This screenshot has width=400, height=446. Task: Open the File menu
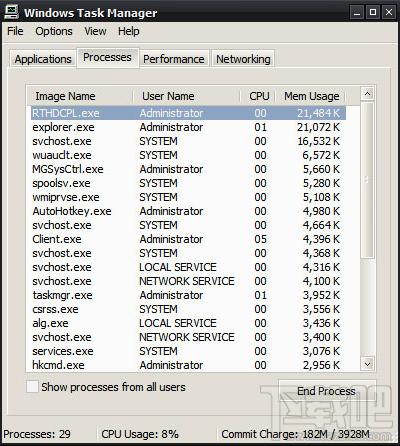point(15,31)
